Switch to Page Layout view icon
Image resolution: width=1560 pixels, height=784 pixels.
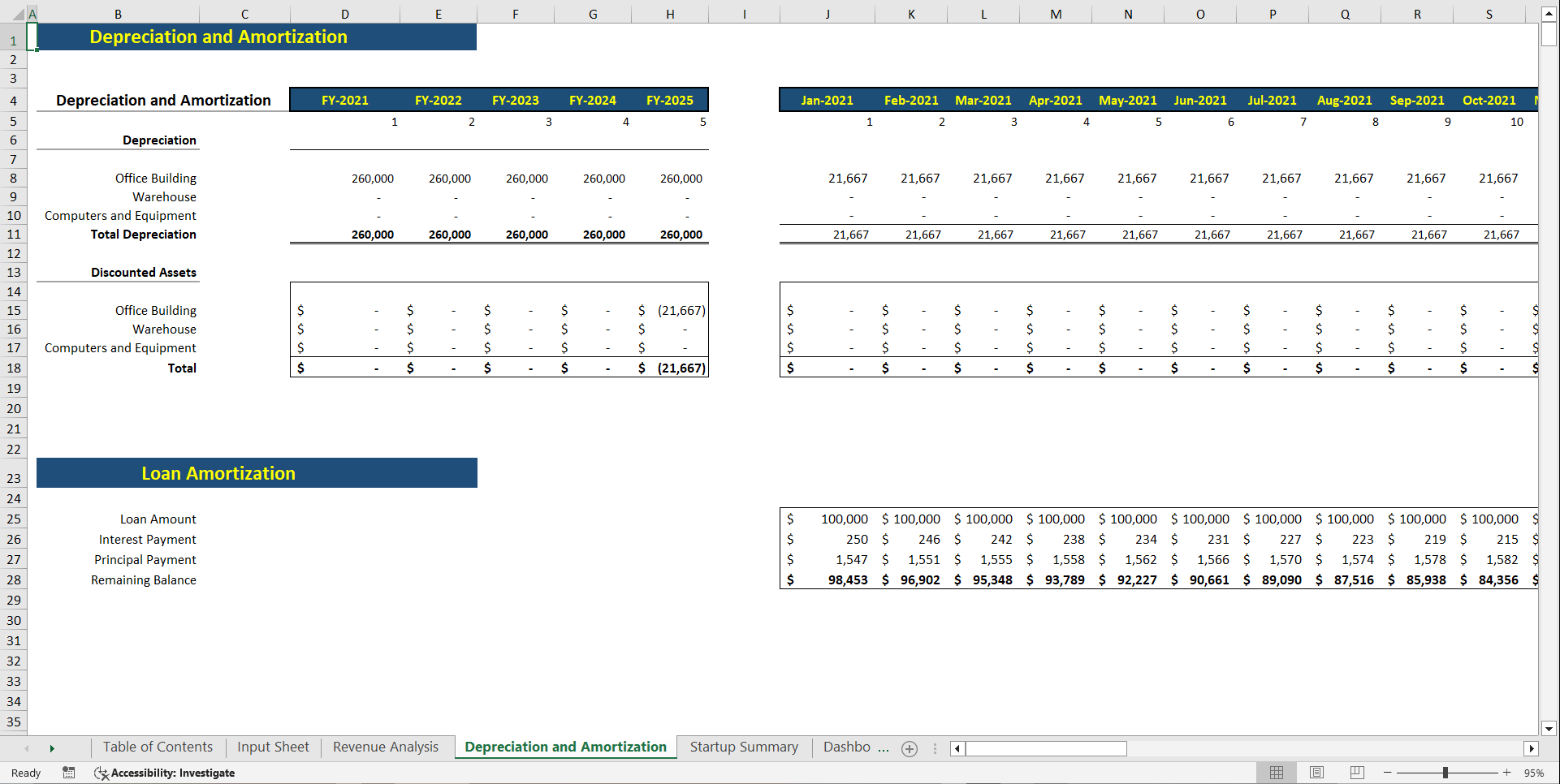(x=1316, y=773)
